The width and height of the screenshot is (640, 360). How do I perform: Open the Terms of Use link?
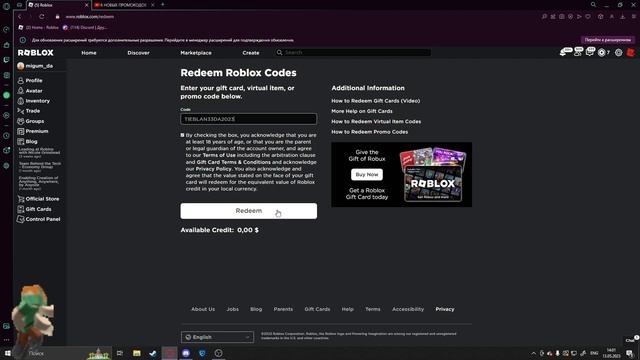[x=219, y=155]
